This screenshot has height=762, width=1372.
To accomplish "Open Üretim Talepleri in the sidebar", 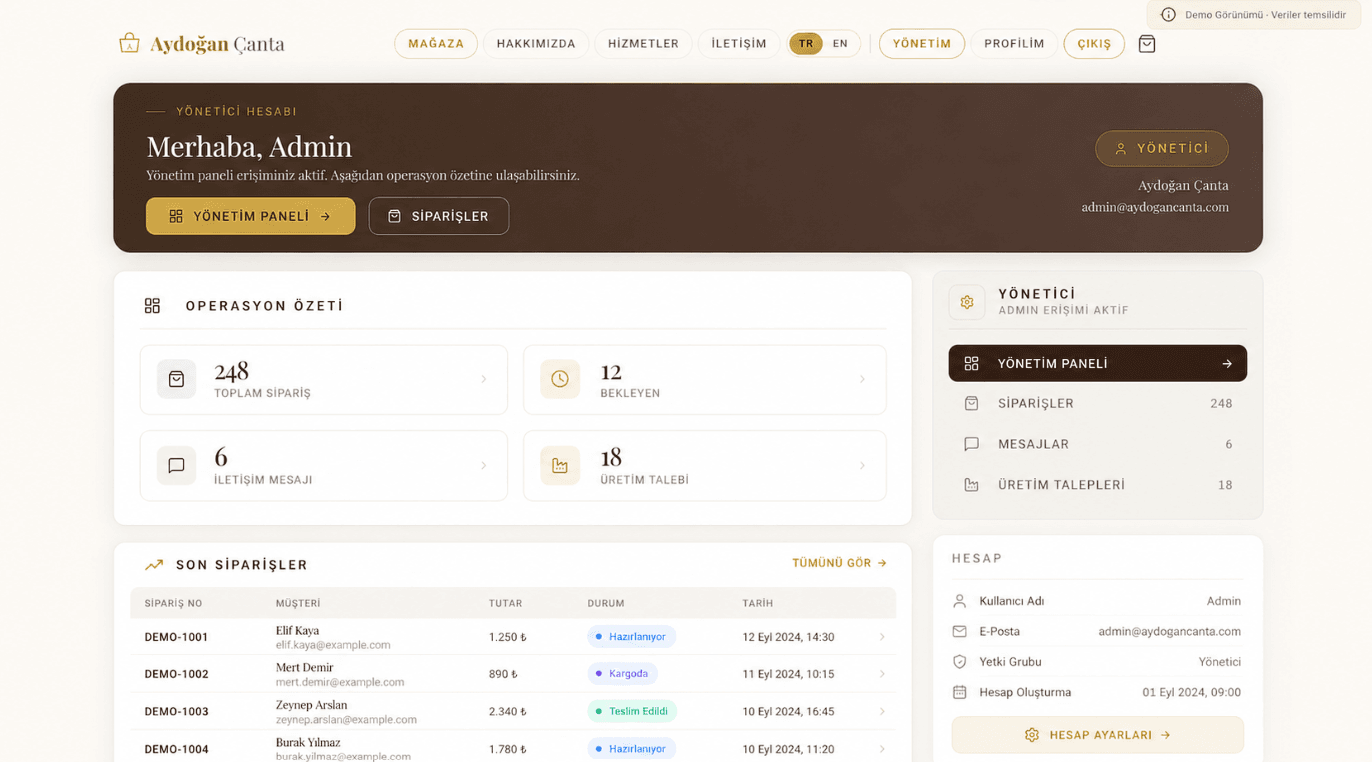I will (1098, 485).
